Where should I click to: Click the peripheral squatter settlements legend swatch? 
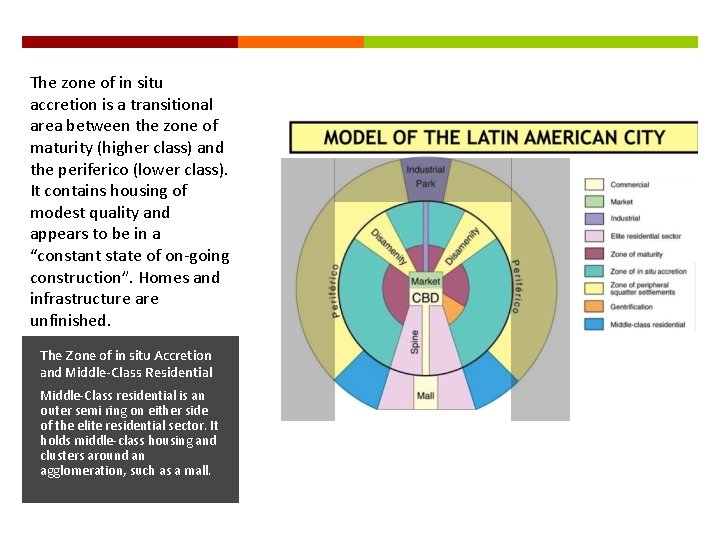[594, 288]
